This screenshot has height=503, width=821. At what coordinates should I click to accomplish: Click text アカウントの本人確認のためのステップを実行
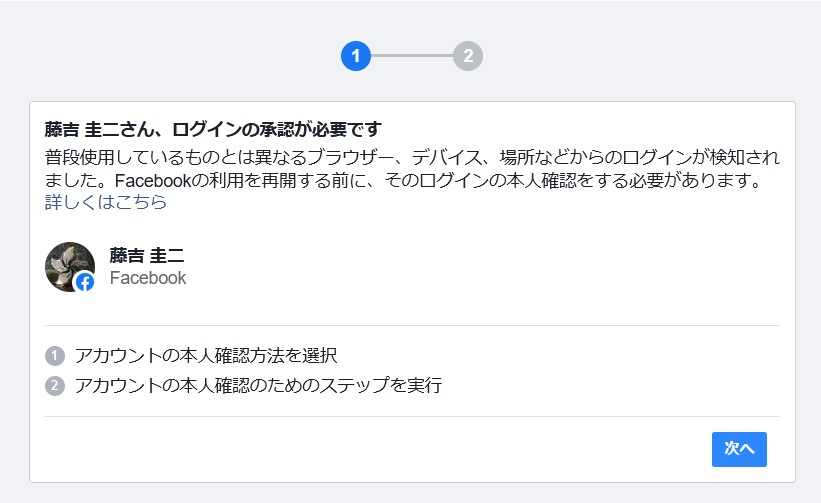258,386
